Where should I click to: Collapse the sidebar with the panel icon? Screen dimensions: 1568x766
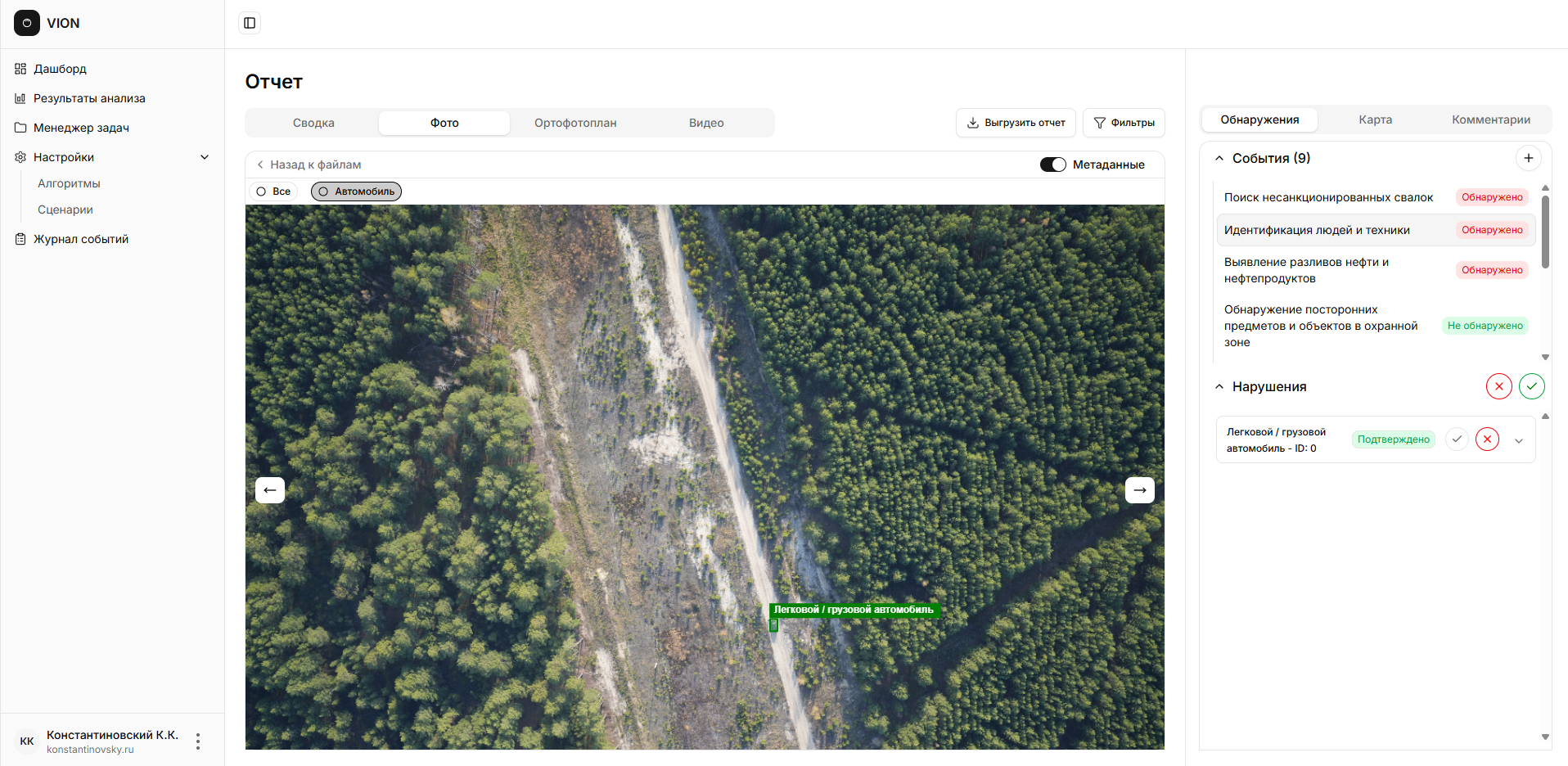coord(250,23)
